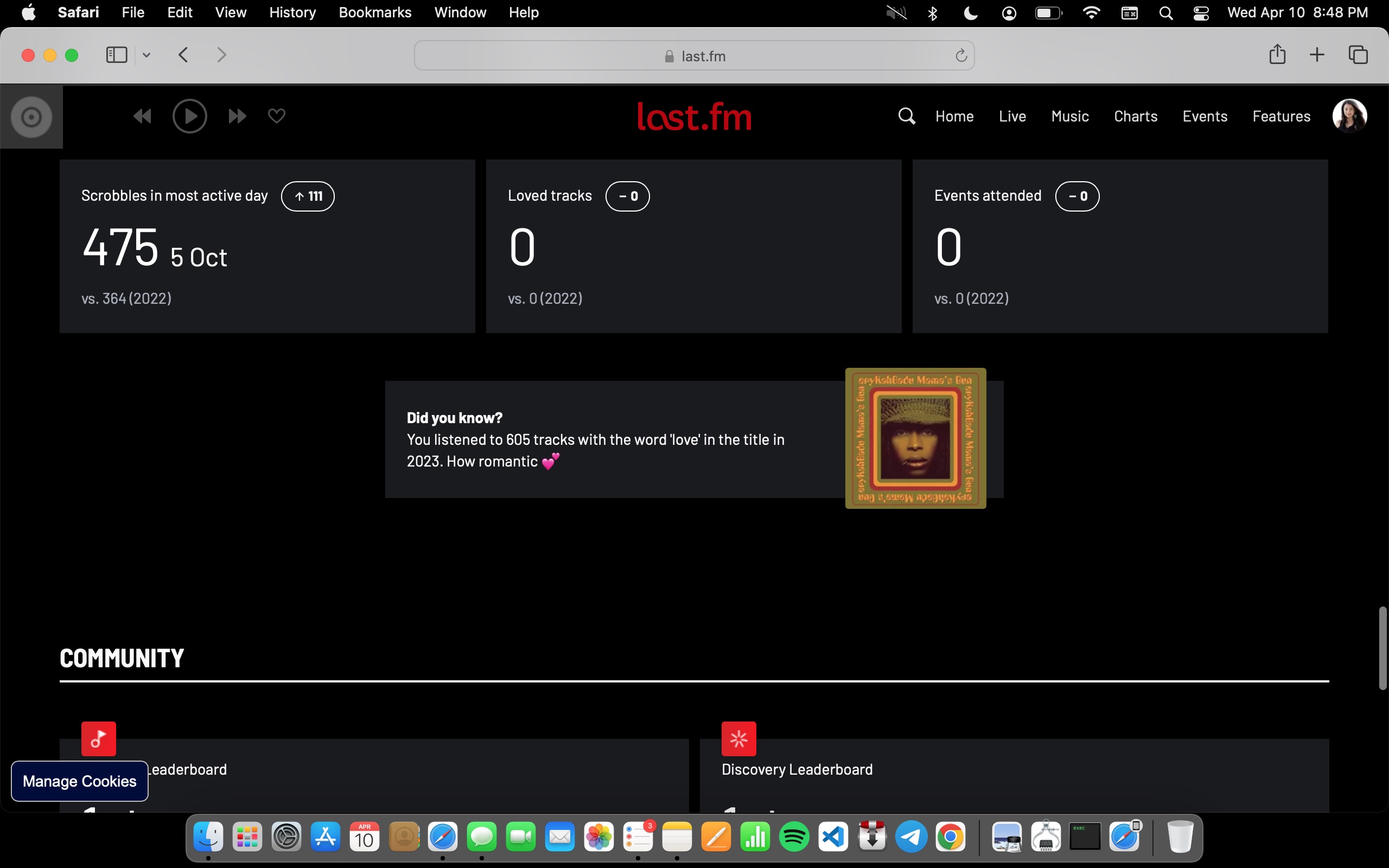1389x868 pixels.
Task: Click the 111 increase badge
Action: pos(308,196)
